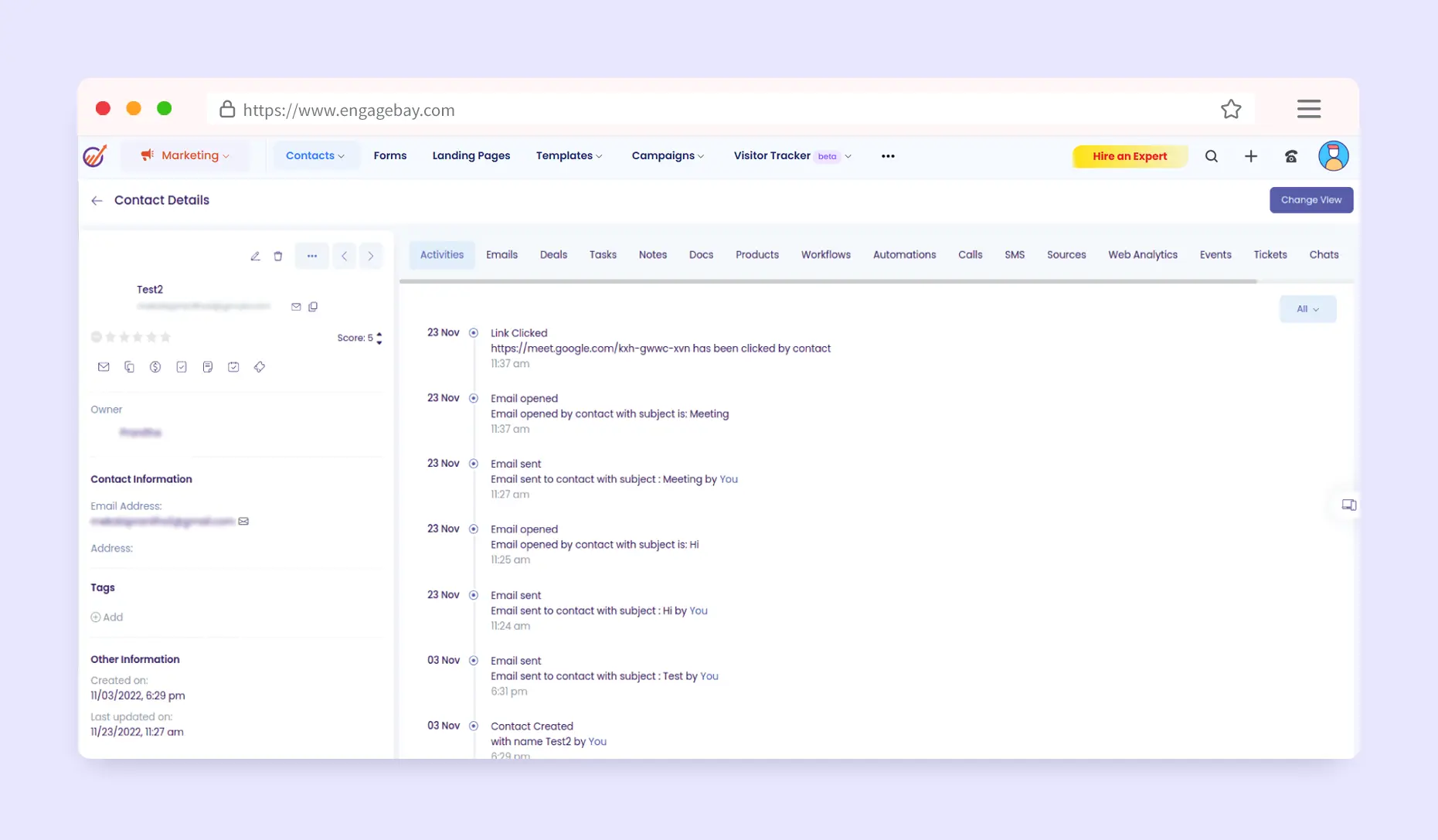Open the All activities filter dropdown

pyautogui.click(x=1307, y=309)
